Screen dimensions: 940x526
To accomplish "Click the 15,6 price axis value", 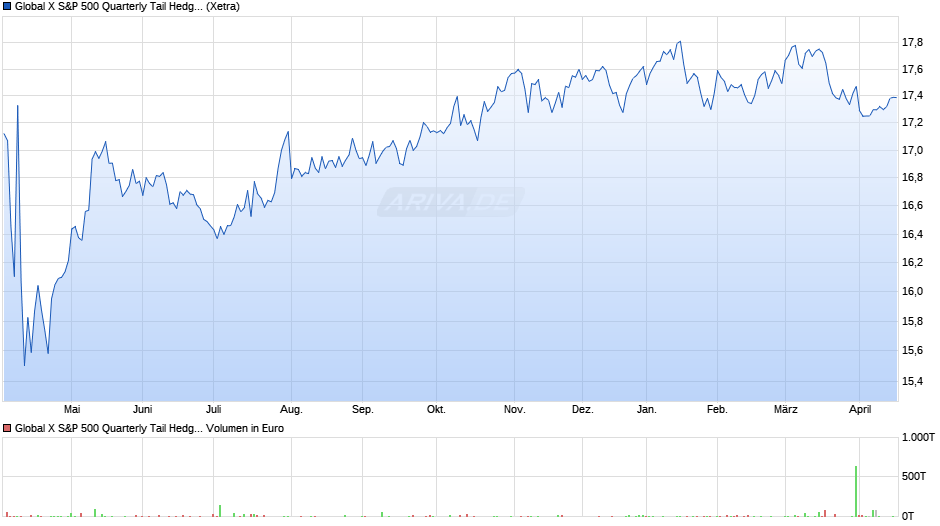I will point(912,350).
